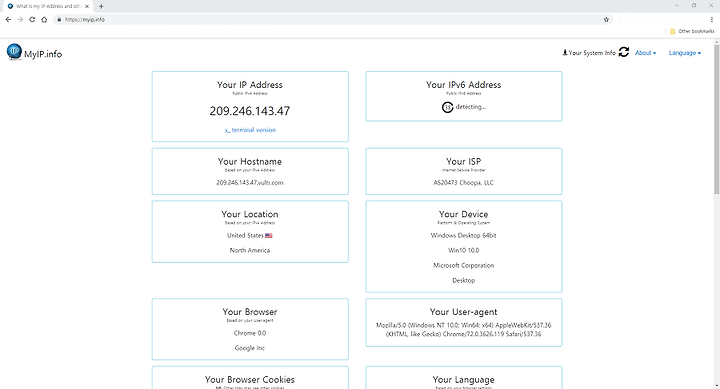Click the 'Your IPv6 Address' heading

tap(463, 85)
